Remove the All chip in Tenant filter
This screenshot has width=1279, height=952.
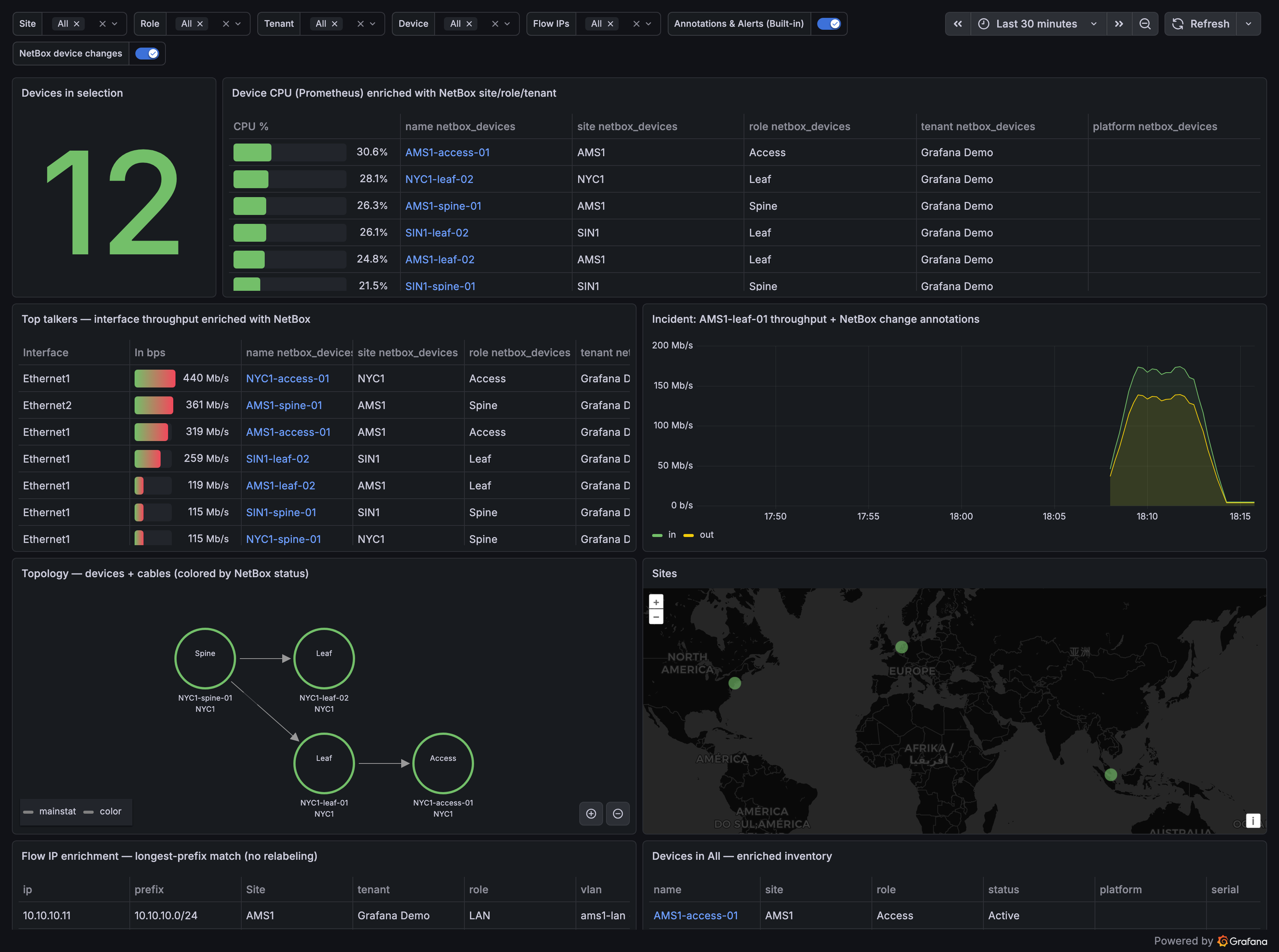pyautogui.click(x=335, y=24)
